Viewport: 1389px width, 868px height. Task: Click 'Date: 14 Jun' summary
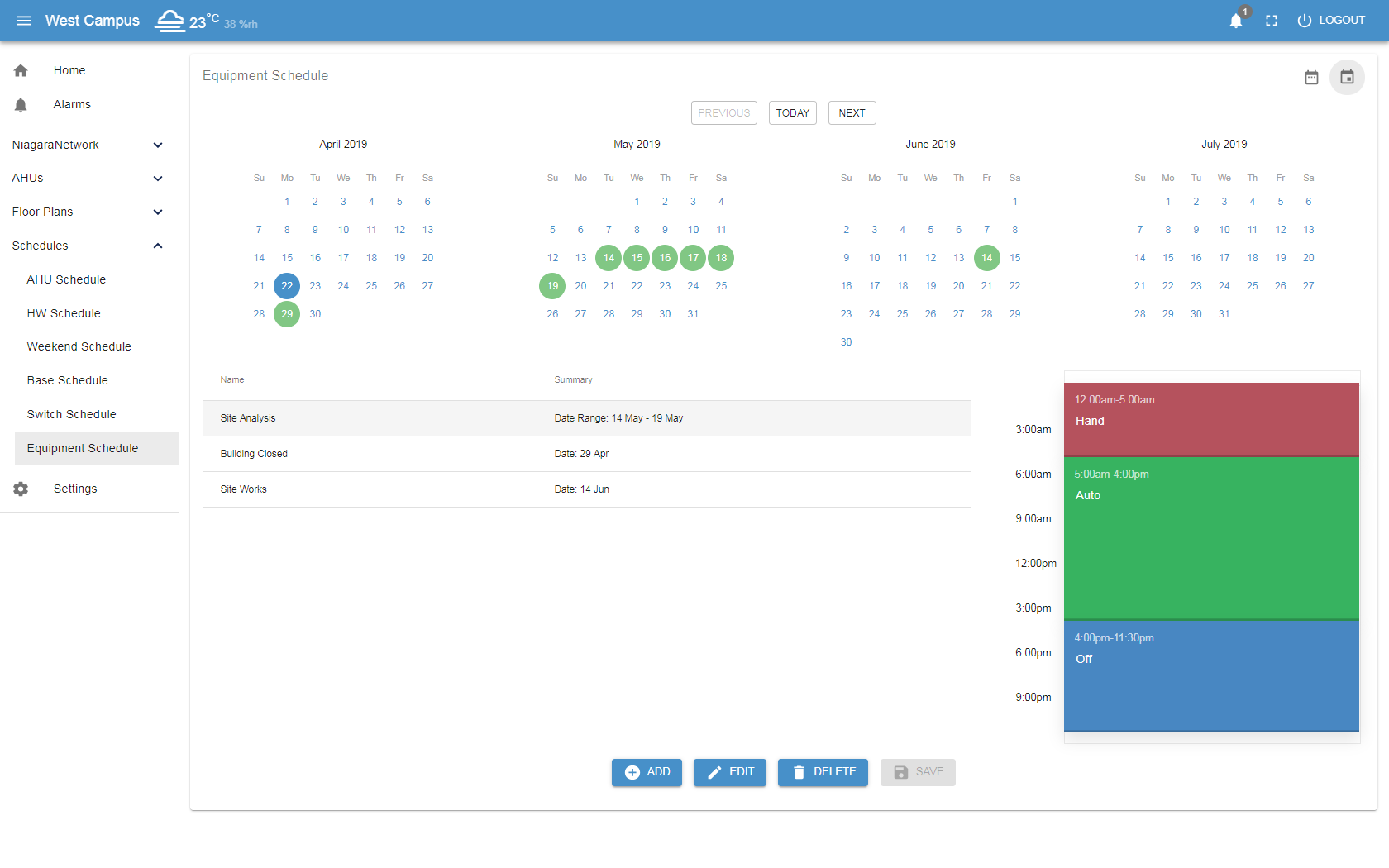[581, 489]
